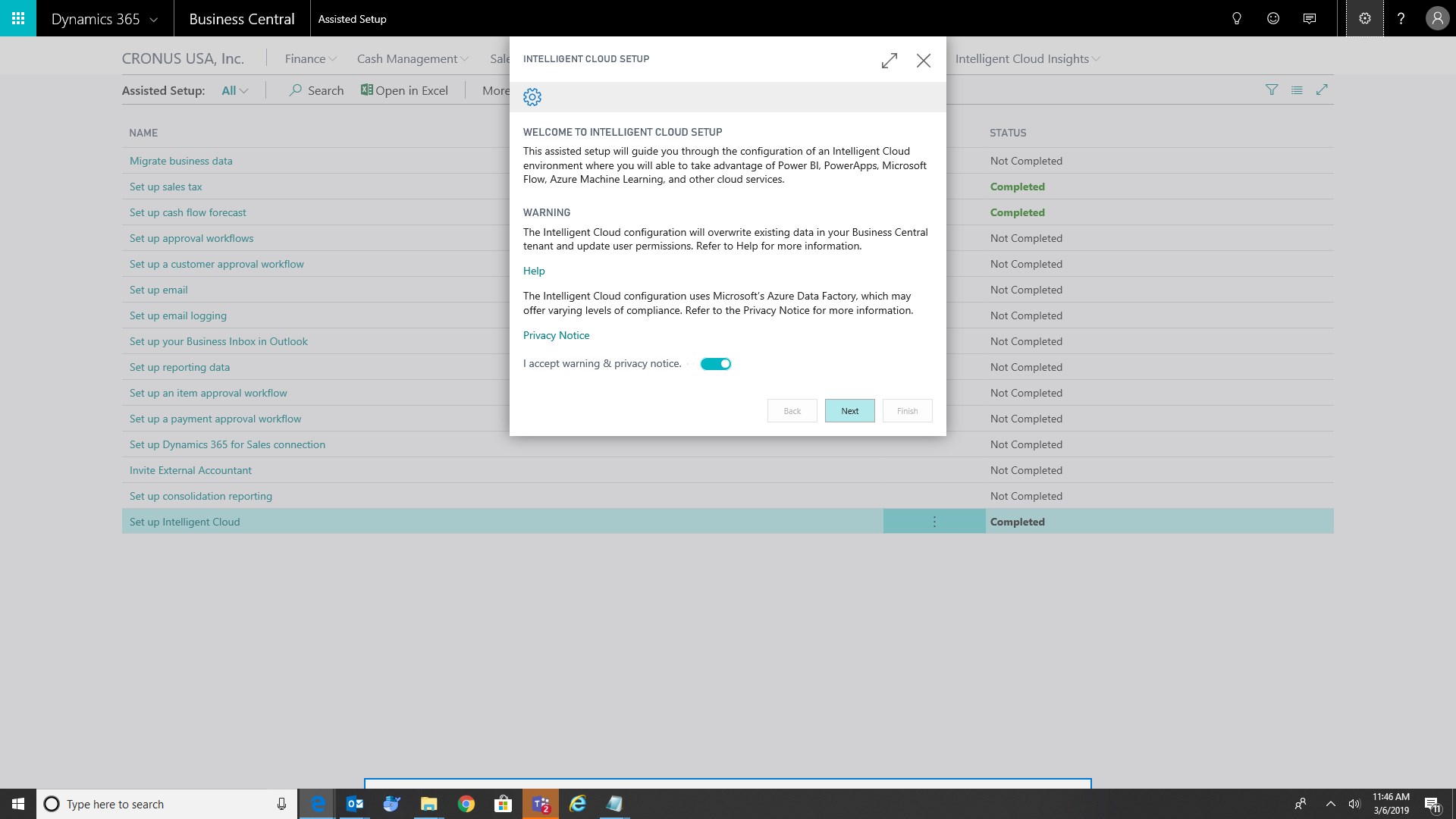The height and width of the screenshot is (819, 1456).
Task: Click the Back button
Action: (x=792, y=411)
